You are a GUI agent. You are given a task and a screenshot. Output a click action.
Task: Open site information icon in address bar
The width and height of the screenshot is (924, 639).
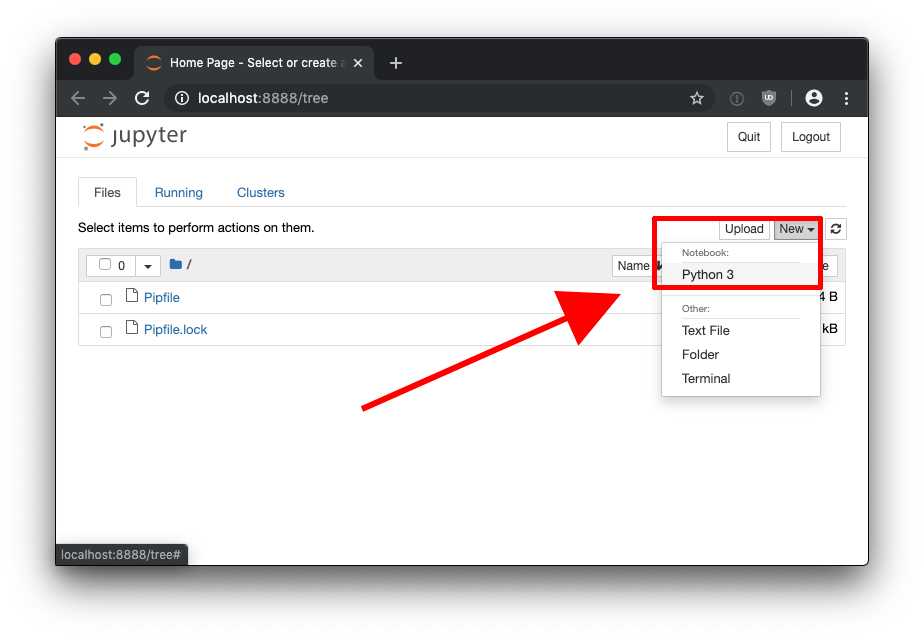[x=182, y=98]
